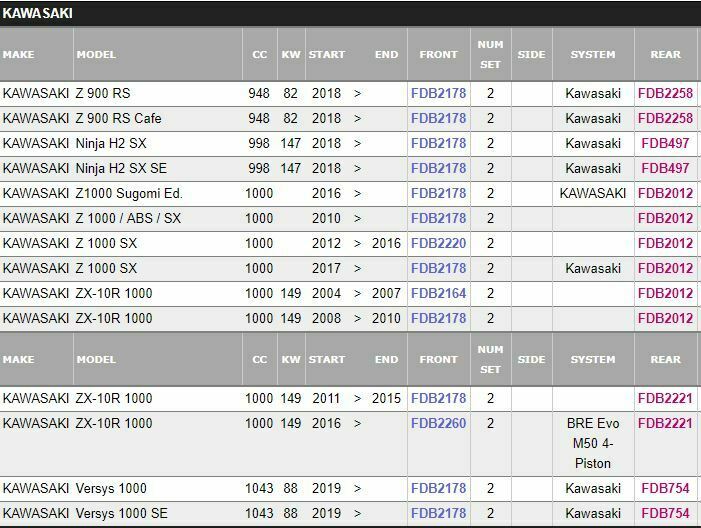The height and width of the screenshot is (528, 701).
Task: Open the FDB2260 front pad link
Action: (438, 424)
